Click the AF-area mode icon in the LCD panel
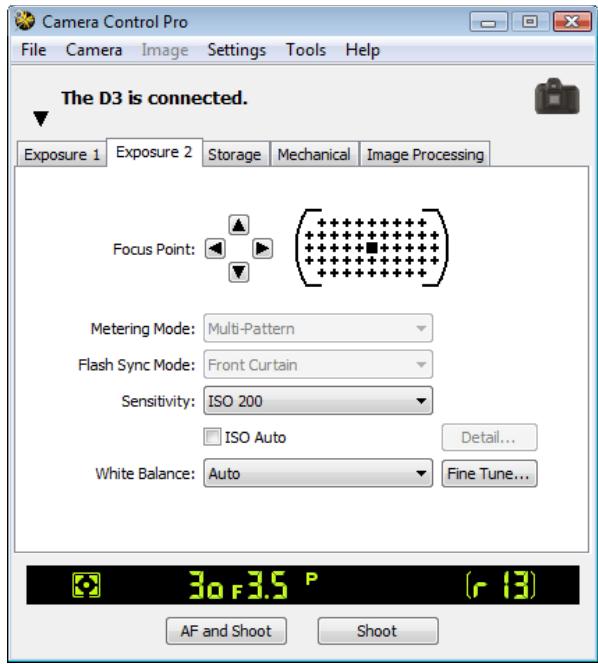Screen dimensions: 598x664 tap(86, 585)
